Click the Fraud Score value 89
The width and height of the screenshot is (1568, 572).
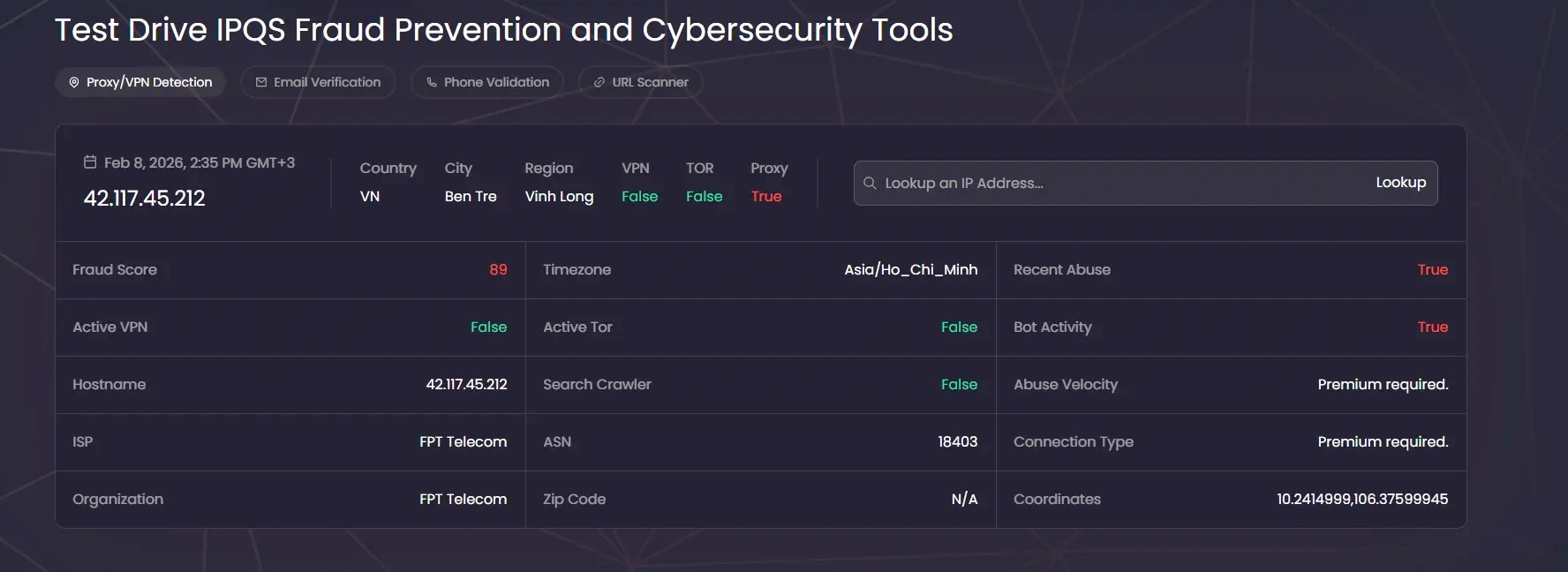tap(498, 270)
